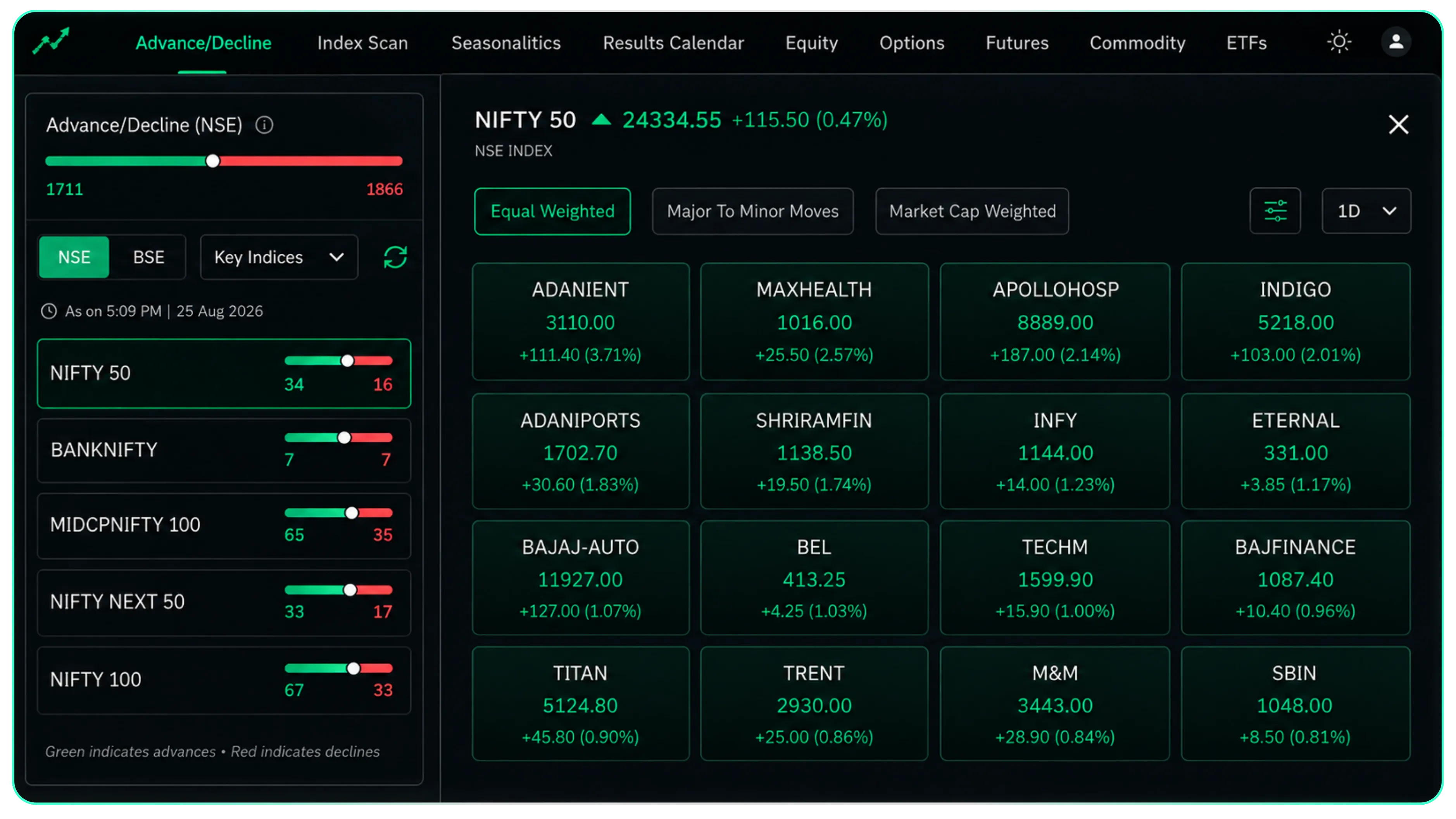This screenshot has height=819, width=1456.
Task: Open the ADANIPORTS stock card
Action: 580,452
